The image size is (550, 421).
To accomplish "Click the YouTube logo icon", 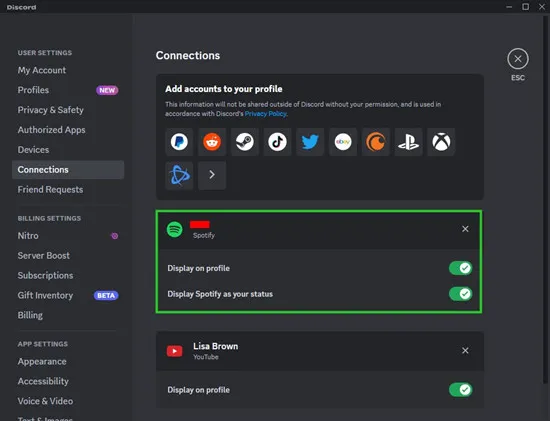I will pos(174,351).
